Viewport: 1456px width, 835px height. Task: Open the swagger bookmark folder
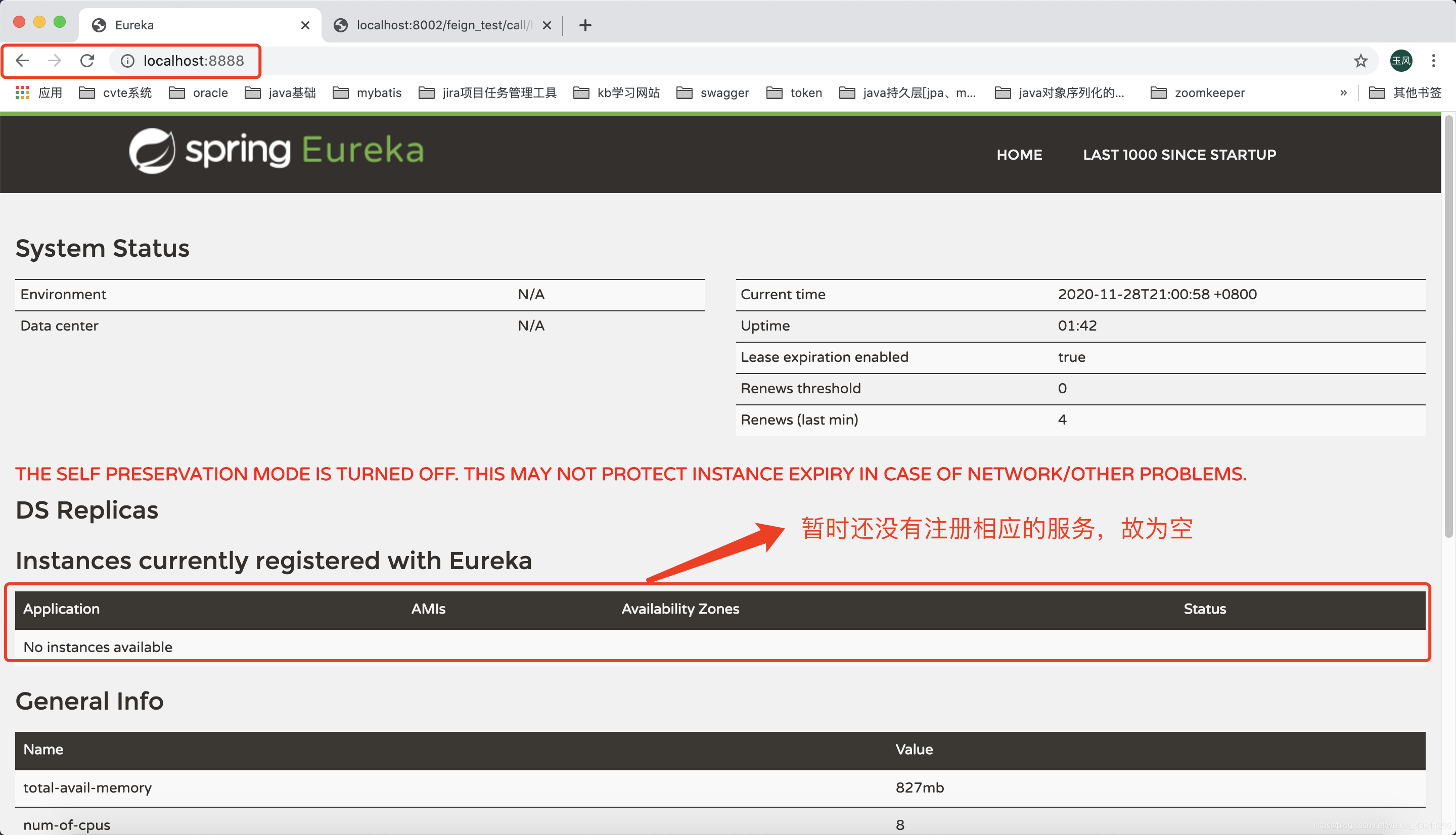(713, 92)
